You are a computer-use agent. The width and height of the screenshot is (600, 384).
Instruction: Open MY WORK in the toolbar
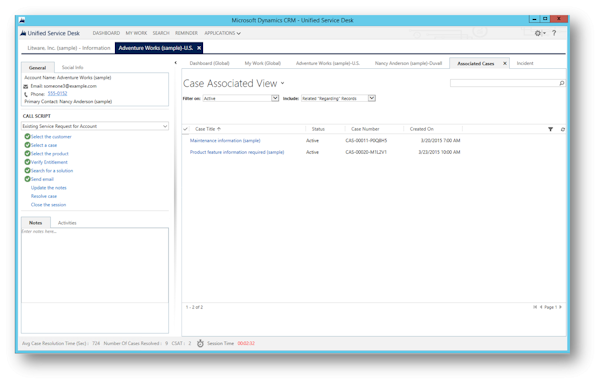pyautogui.click(x=136, y=33)
